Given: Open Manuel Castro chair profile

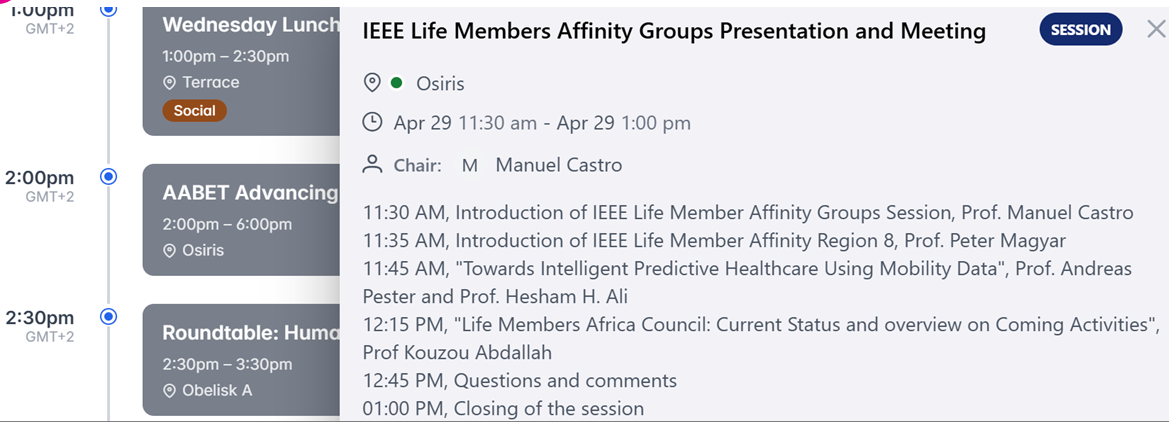Looking at the screenshot, I should click(558, 165).
